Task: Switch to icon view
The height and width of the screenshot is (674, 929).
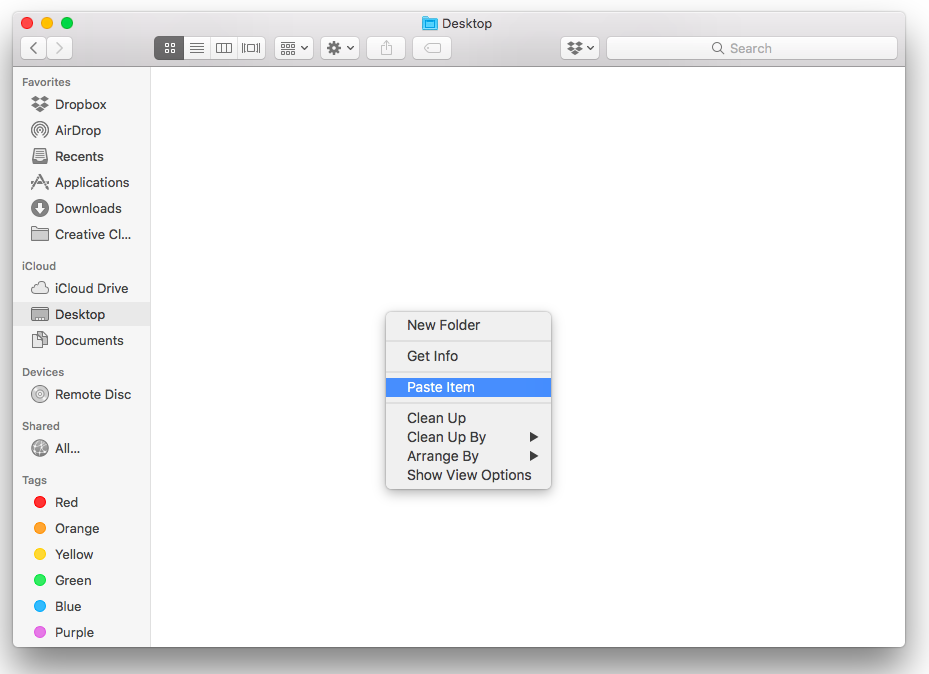Action: point(169,48)
